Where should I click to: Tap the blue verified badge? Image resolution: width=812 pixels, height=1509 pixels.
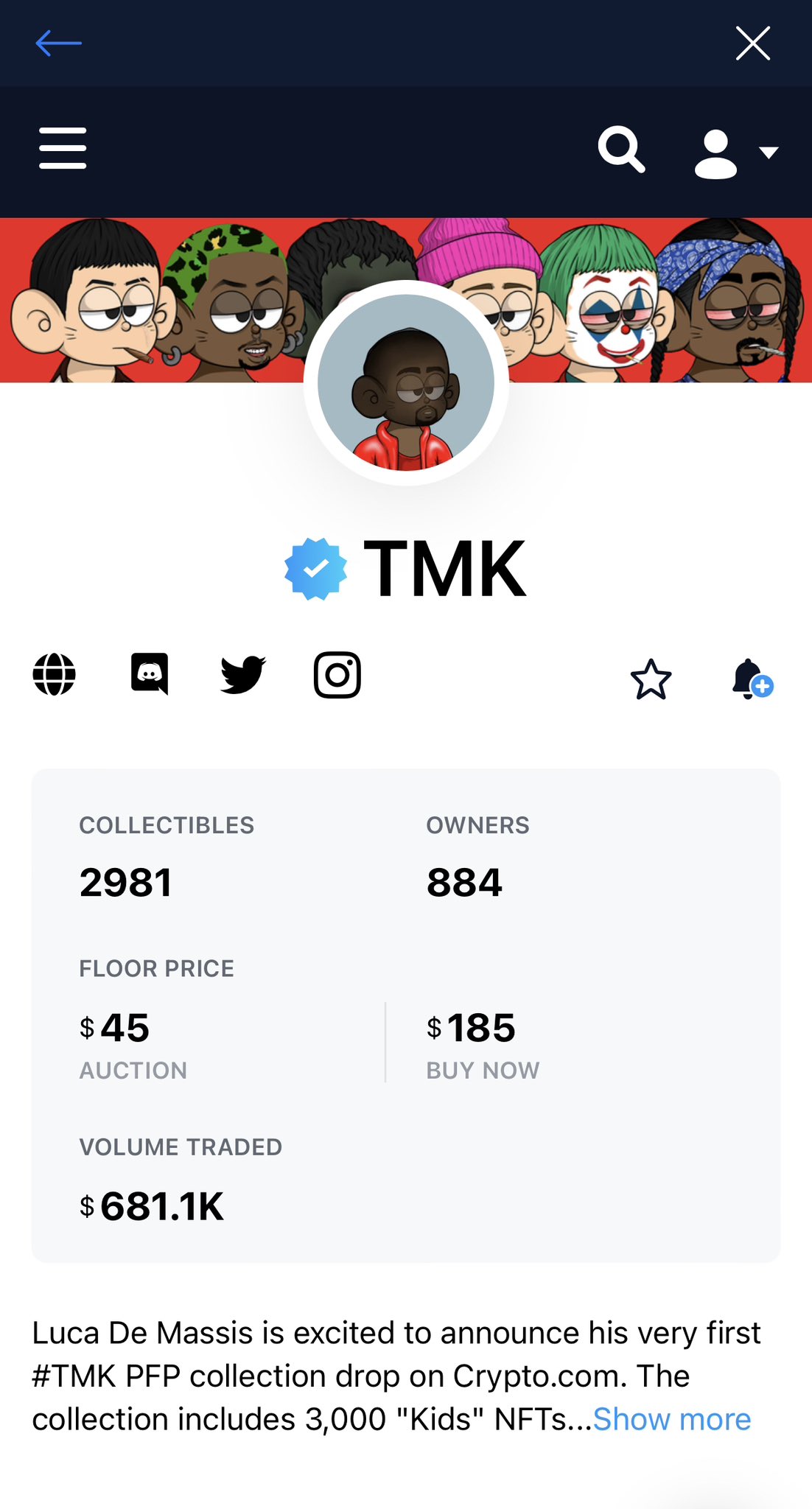pyautogui.click(x=315, y=569)
